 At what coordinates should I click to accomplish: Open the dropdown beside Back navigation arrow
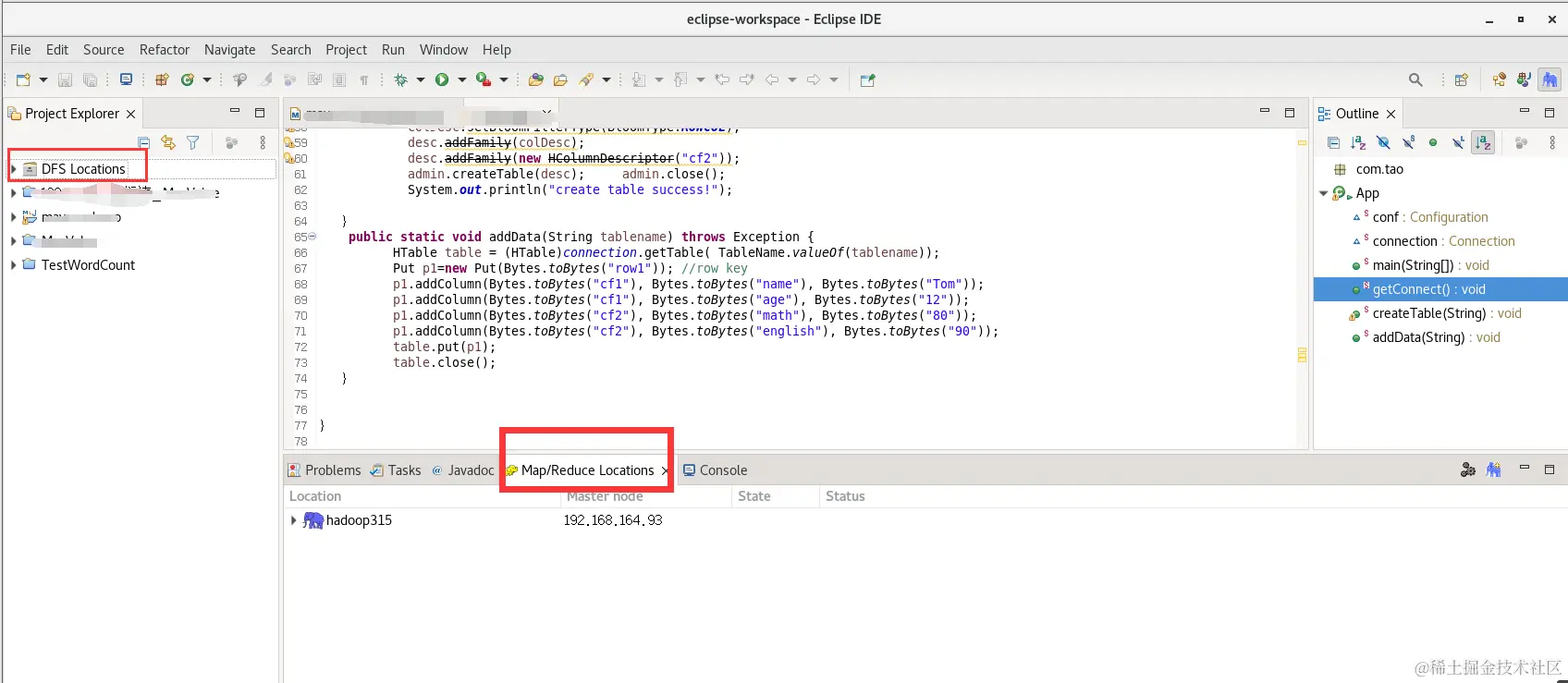coord(792,80)
